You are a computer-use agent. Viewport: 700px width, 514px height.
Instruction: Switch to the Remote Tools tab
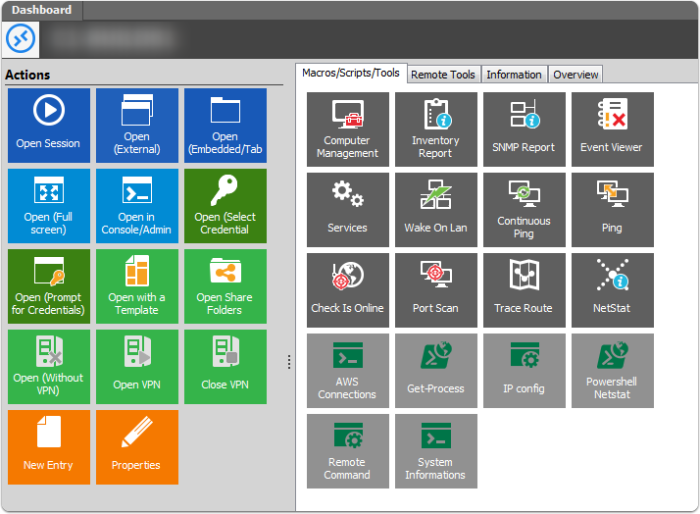(x=443, y=74)
